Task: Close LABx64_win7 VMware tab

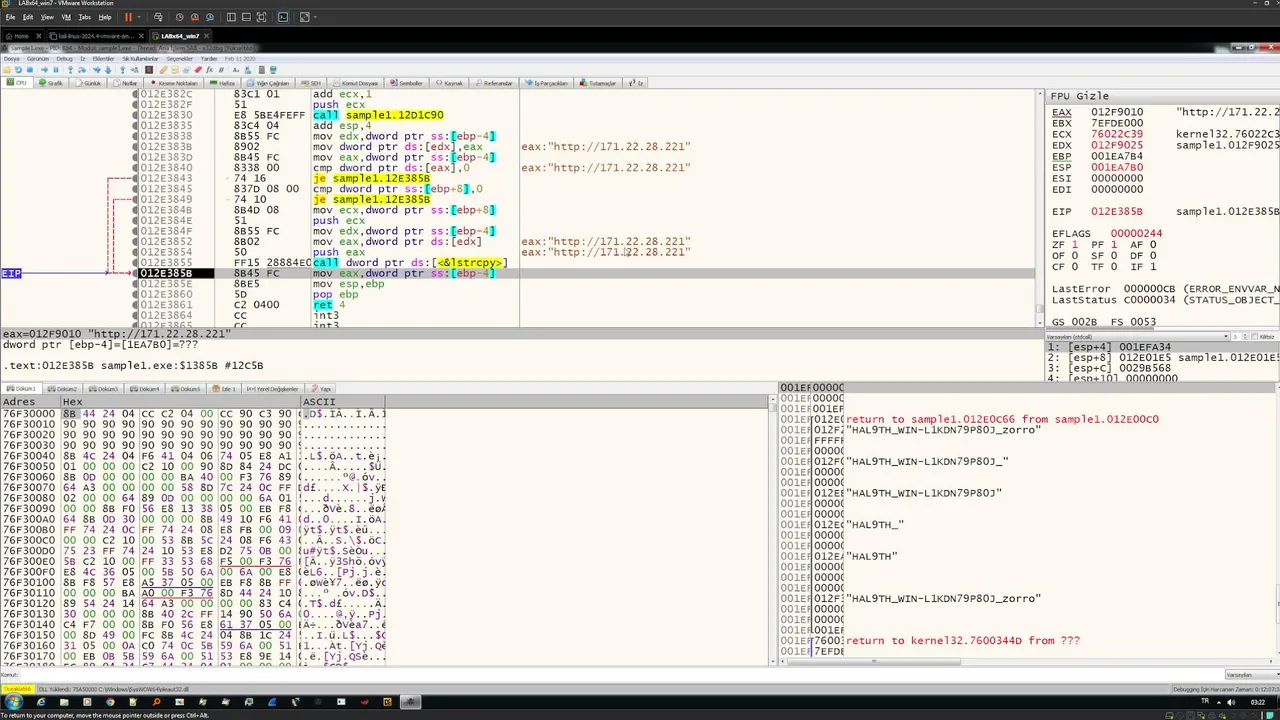Action: click(206, 36)
